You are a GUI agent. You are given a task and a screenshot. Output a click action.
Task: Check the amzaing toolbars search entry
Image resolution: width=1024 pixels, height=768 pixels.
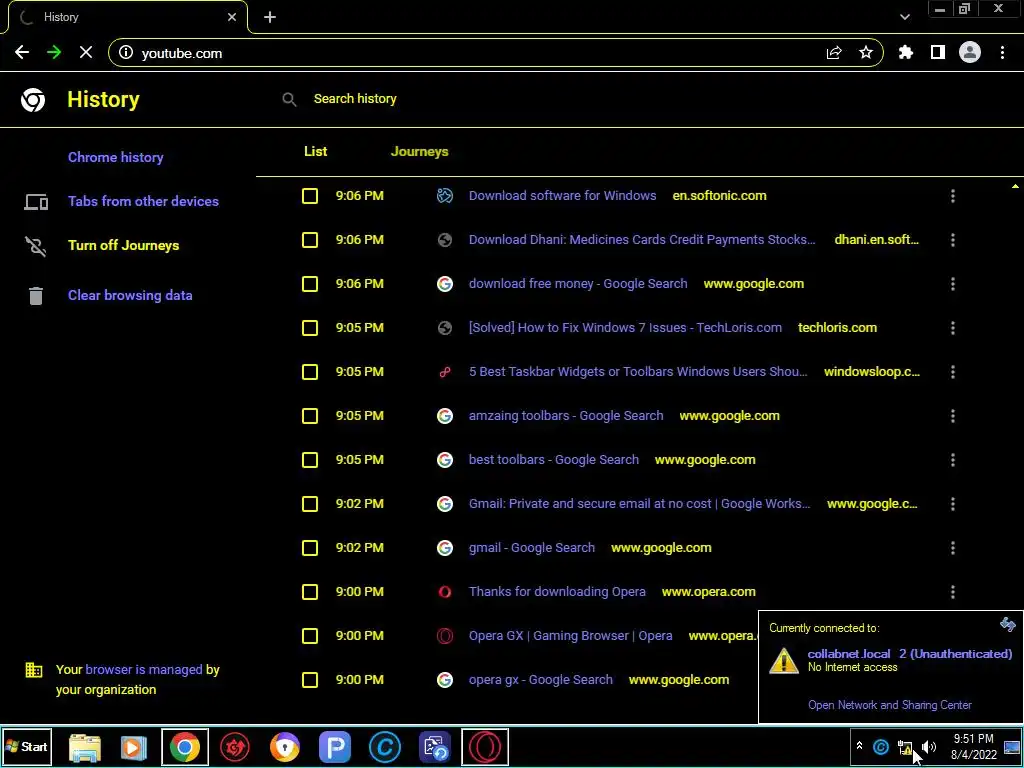pyautogui.click(x=310, y=416)
